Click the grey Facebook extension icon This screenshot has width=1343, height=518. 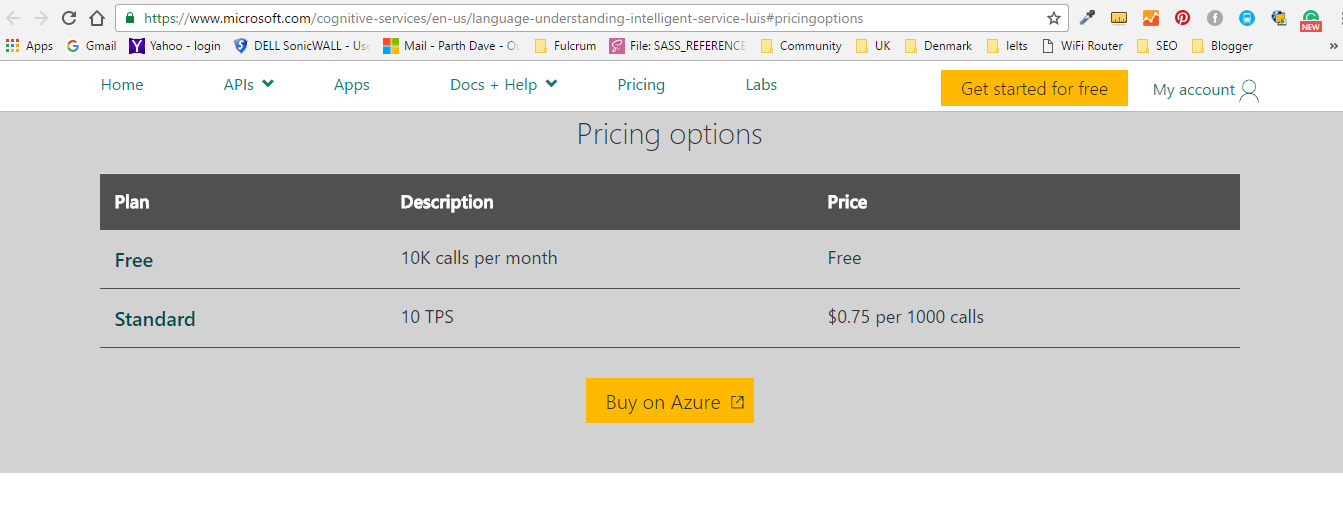pyautogui.click(x=1215, y=18)
